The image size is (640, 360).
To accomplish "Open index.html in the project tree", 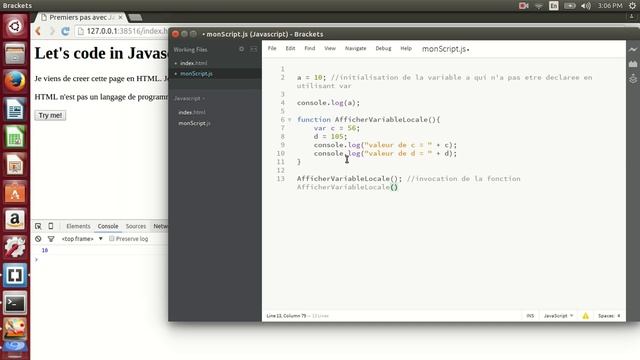I will click(192, 112).
